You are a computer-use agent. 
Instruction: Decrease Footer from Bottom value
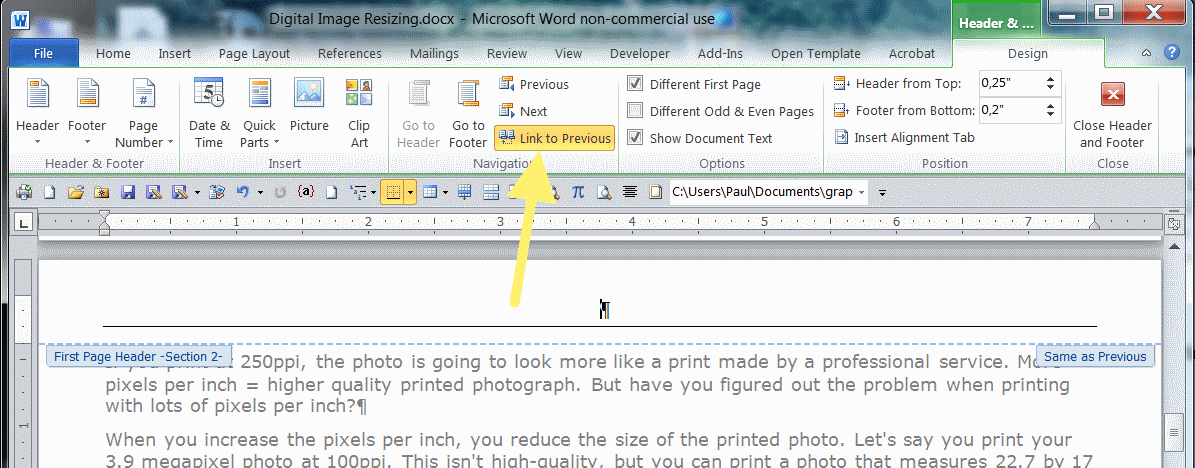point(1051,115)
